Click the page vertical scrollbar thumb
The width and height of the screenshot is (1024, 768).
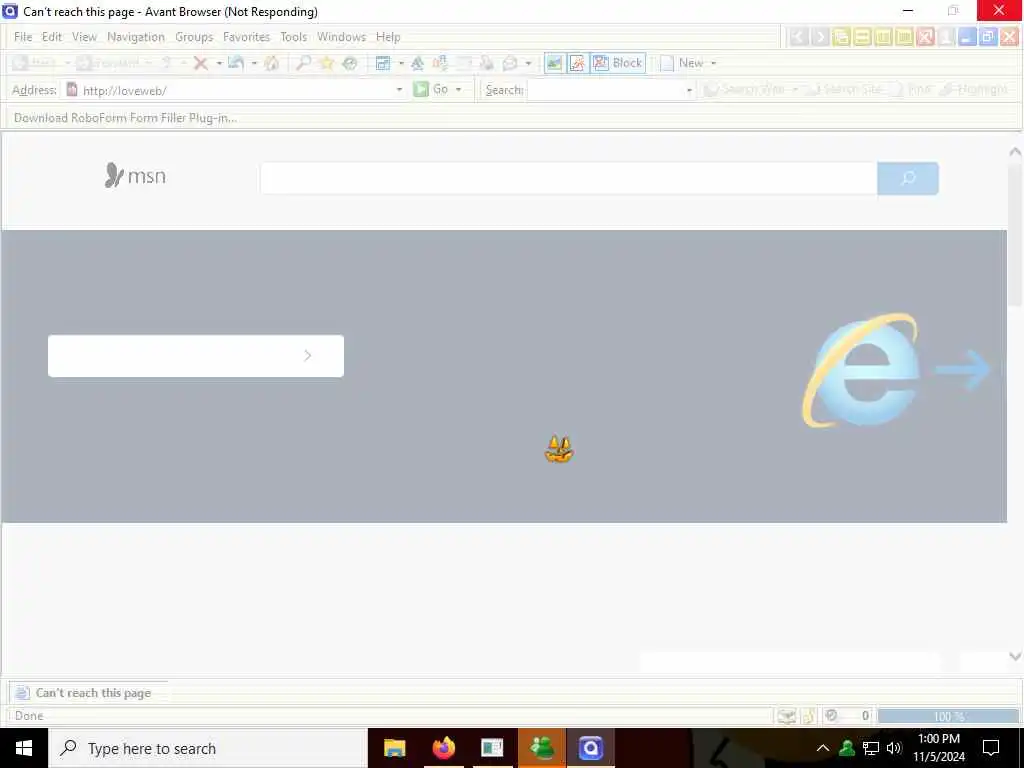point(1015,235)
